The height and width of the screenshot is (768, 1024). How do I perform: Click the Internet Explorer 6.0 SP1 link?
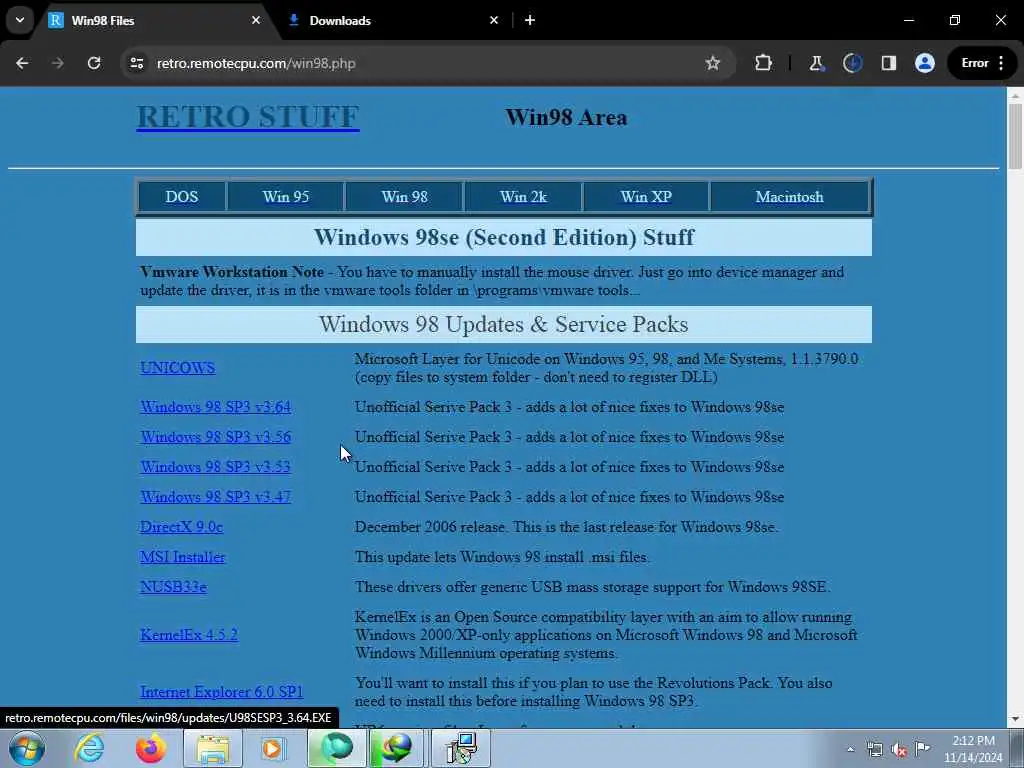(x=221, y=692)
